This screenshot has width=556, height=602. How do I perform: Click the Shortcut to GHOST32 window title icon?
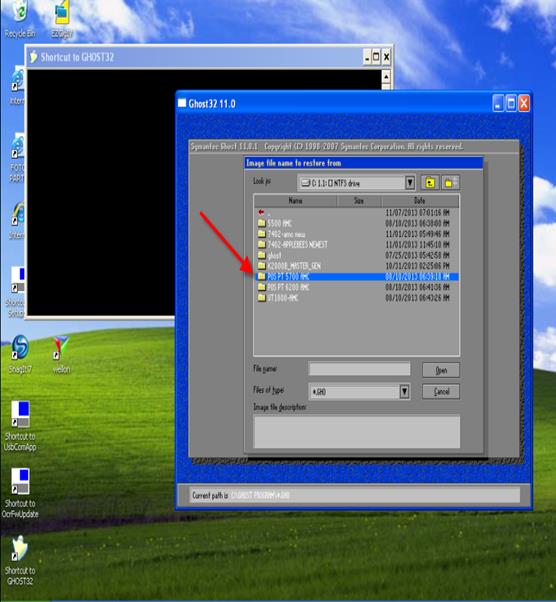[x=33, y=57]
